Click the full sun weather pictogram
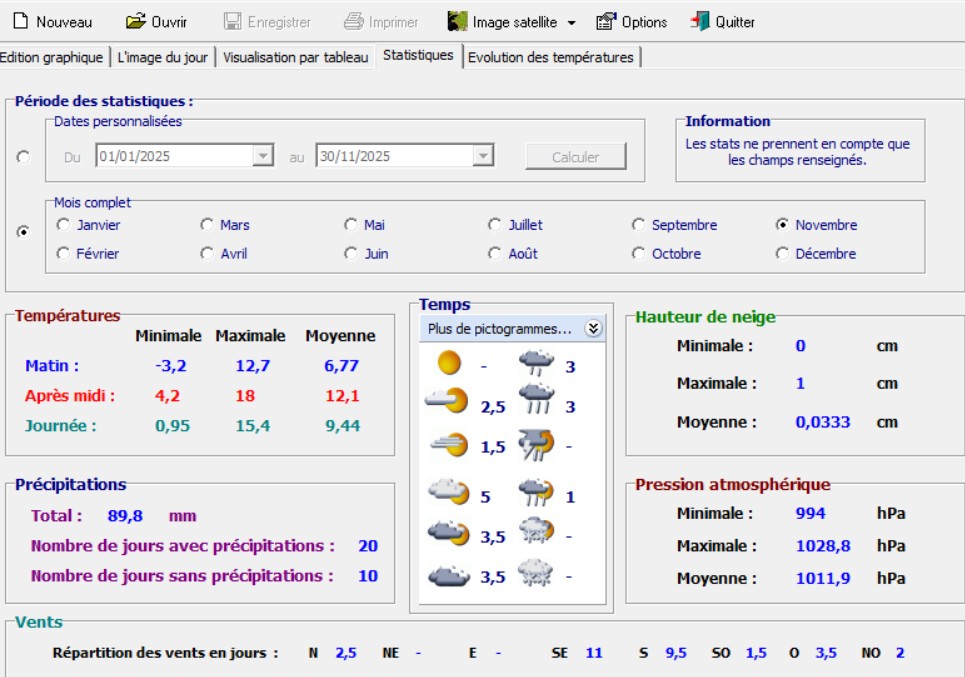This screenshot has height=677, width=965. pos(449,363)
